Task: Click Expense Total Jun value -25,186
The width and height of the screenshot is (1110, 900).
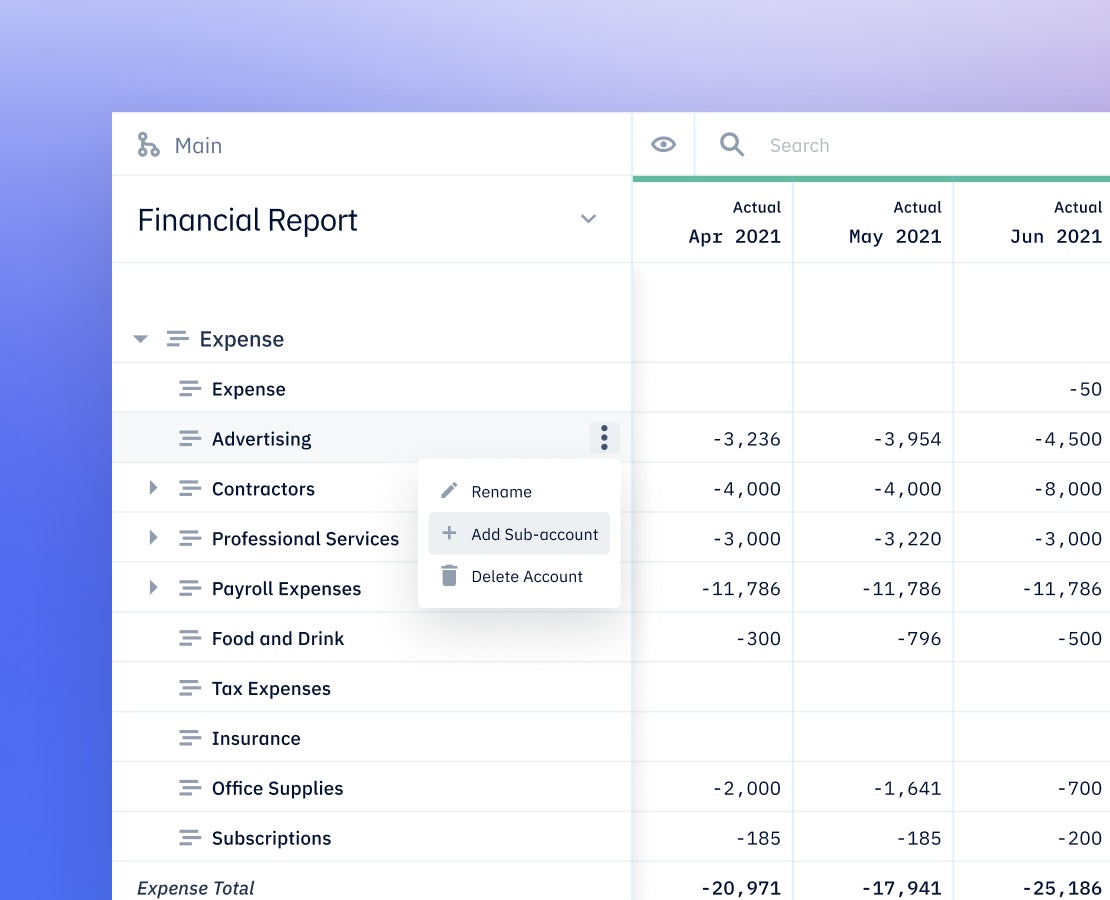Action: point(1062,888)
